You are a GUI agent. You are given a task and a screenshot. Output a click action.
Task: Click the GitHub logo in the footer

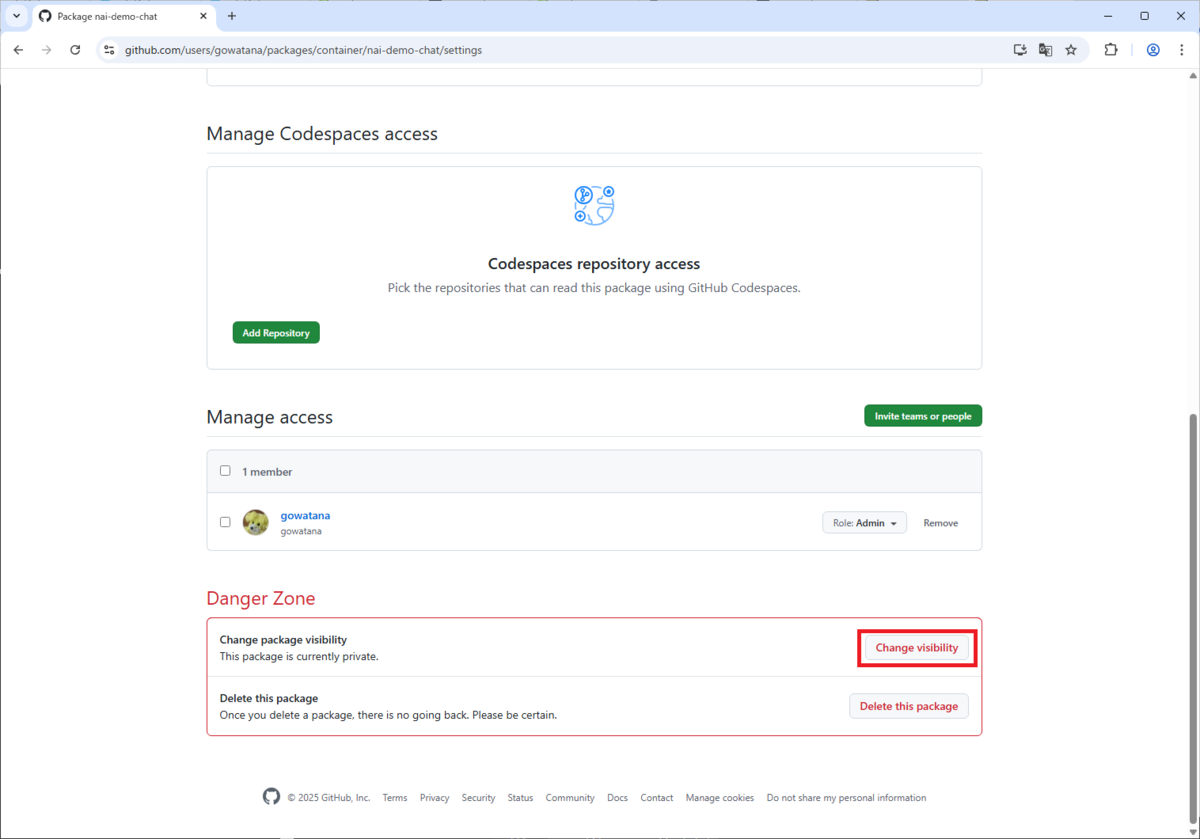[271, 797]
